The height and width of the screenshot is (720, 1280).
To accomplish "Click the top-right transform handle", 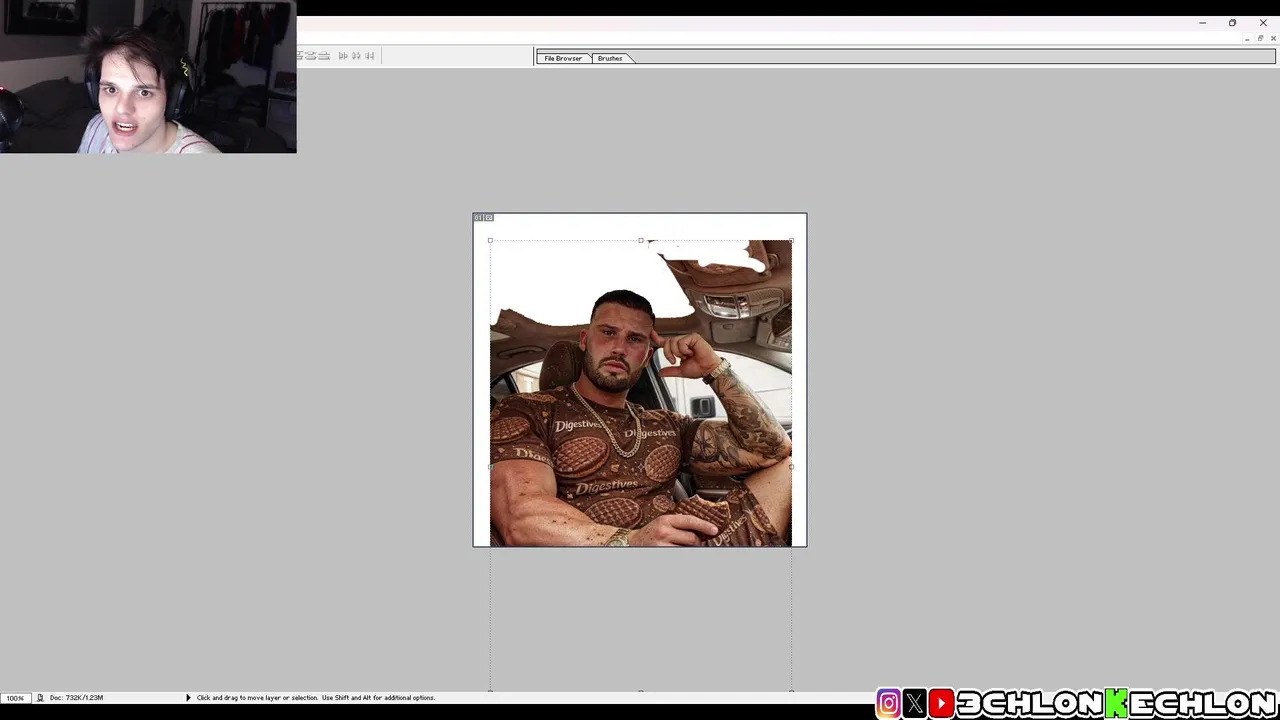I will 791,240.
